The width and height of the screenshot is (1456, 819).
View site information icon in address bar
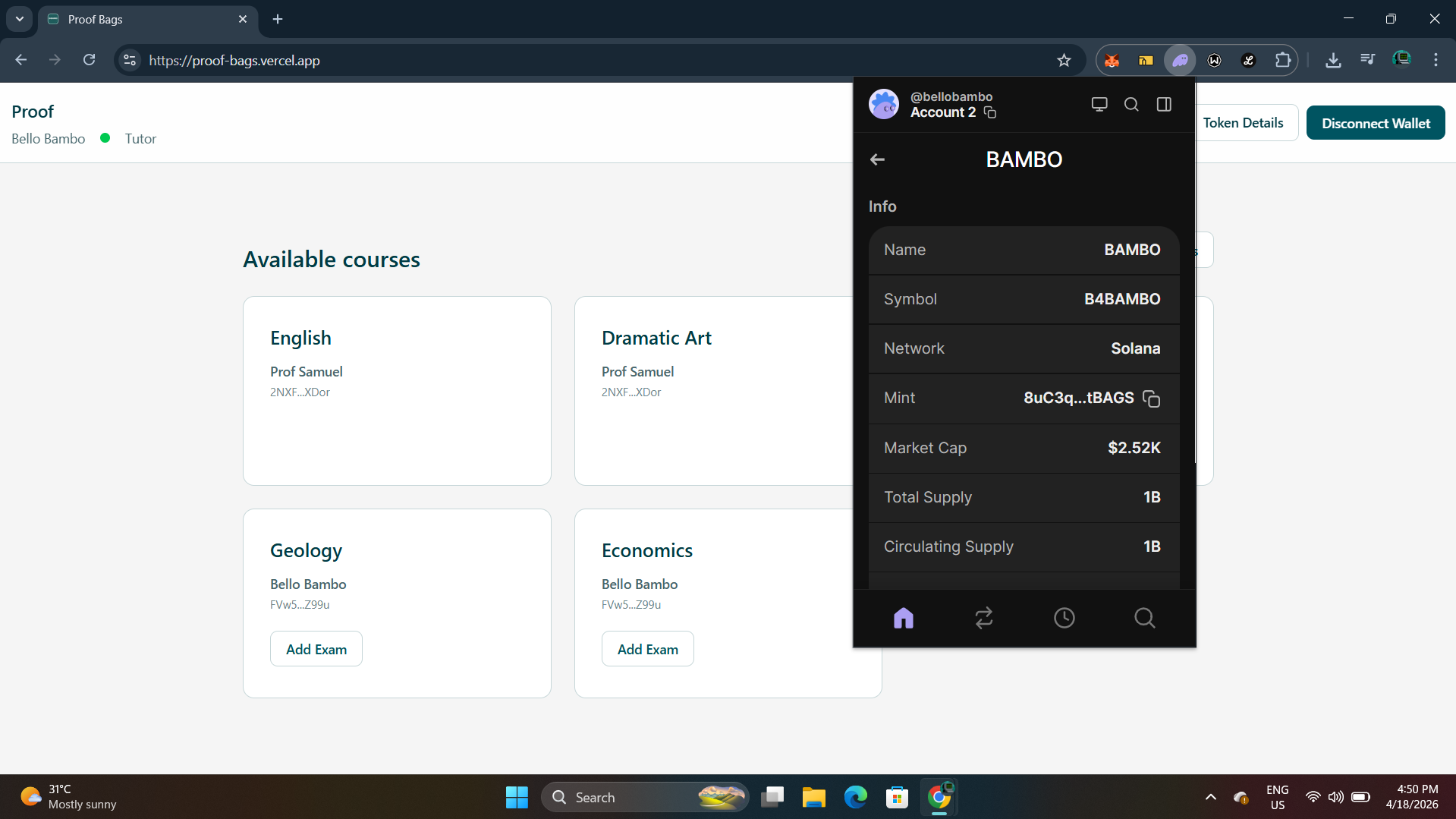(x=130, y=61)
